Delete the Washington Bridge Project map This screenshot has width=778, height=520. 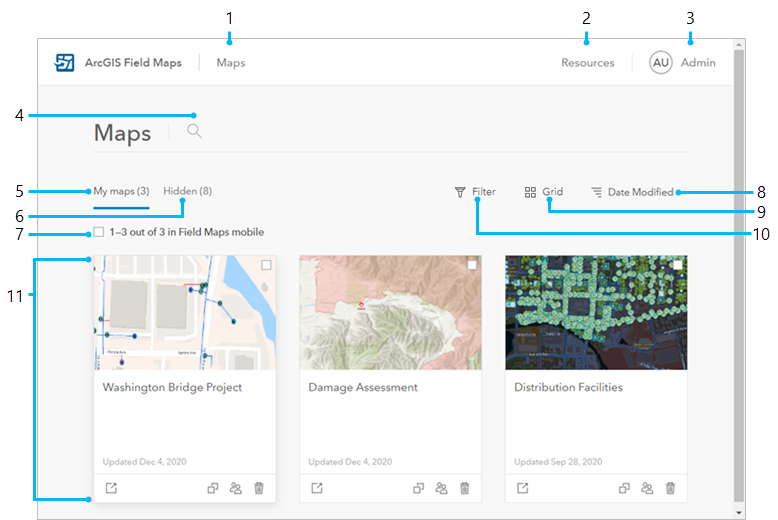(x=259, y=488)
